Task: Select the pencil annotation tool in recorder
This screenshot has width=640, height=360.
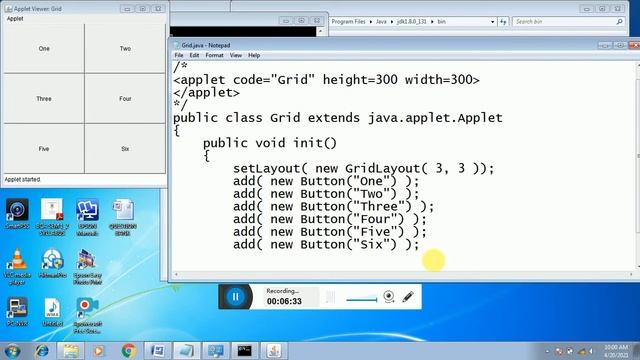Action: pyautogui.click(x=408, y=297)
